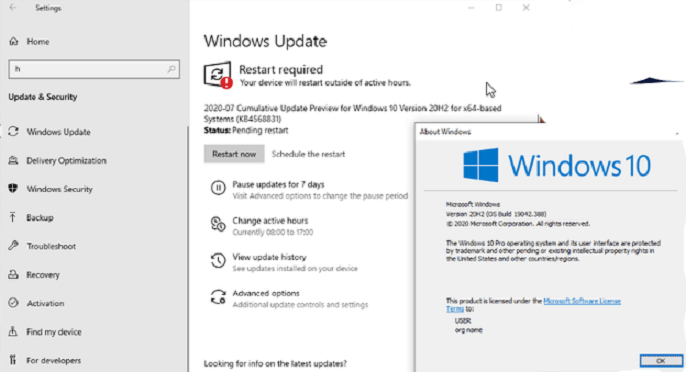The image size is (686, 372).
Task: Go to Windows Security section
Action: (x=60, y=189)
